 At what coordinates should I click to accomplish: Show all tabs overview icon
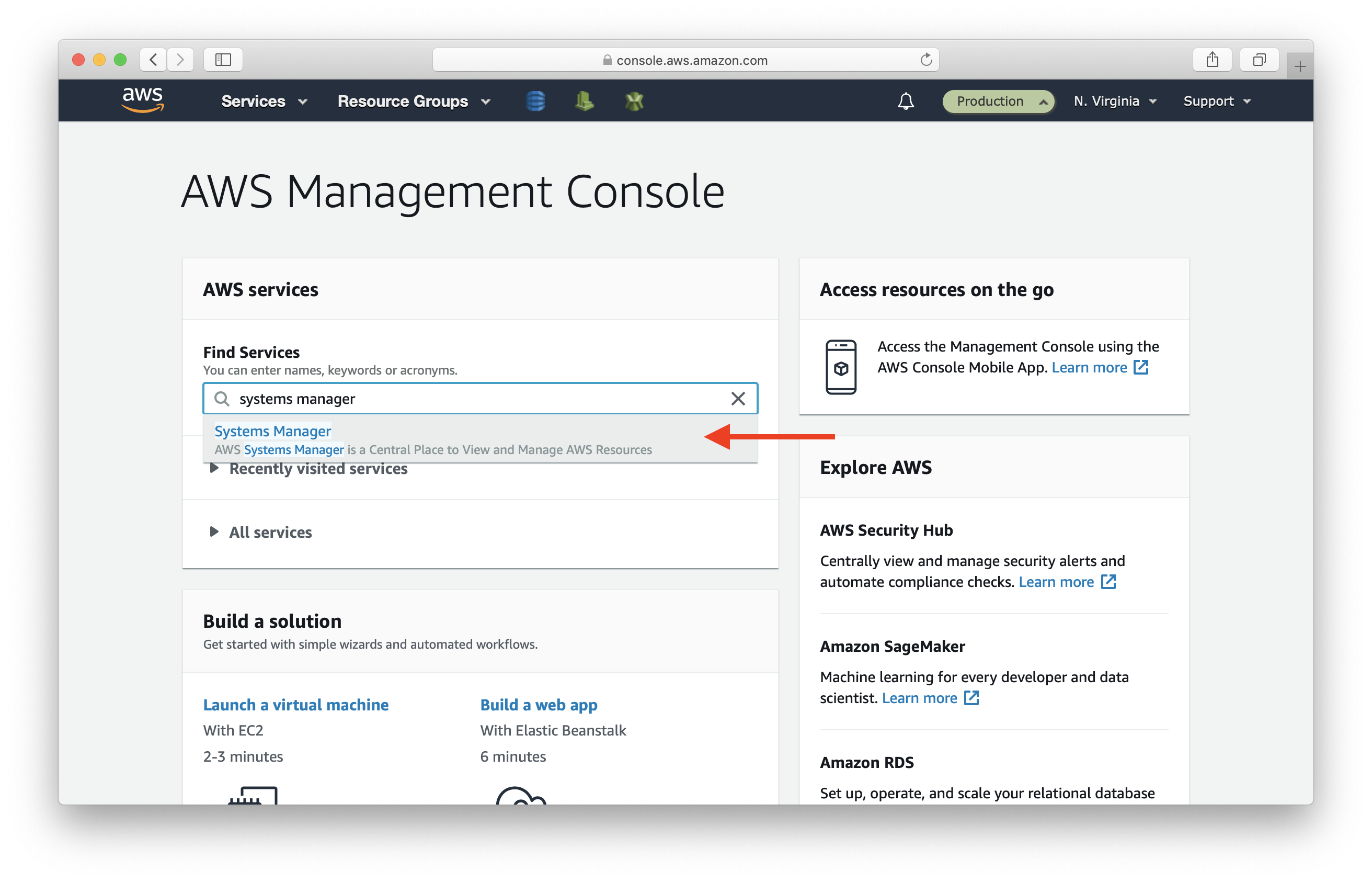click(x=1259, y=60)
